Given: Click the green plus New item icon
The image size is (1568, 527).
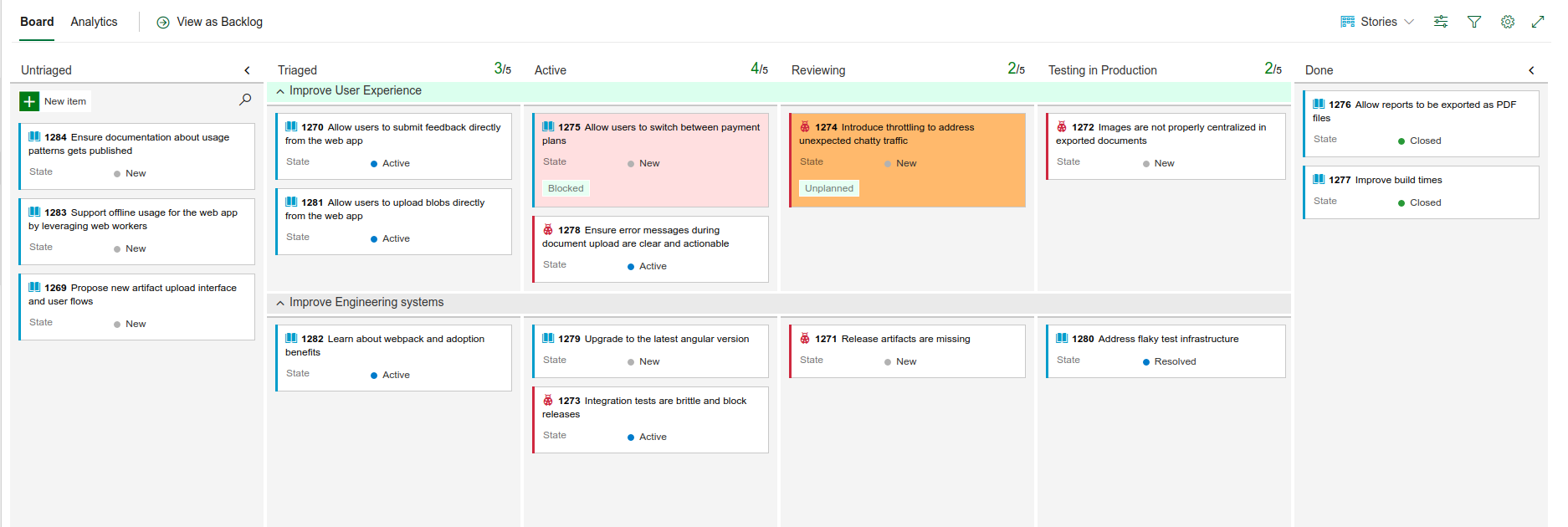Looking at the screenshot, I should (29, 101).
